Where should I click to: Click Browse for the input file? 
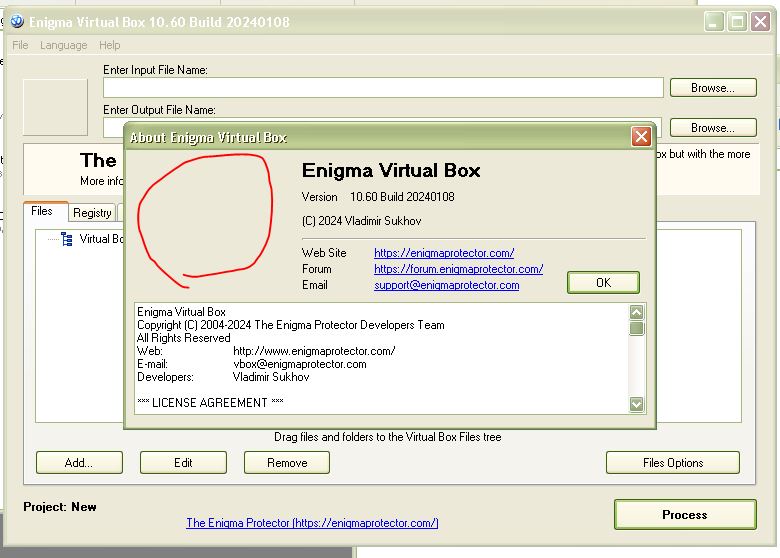[713, 88]
